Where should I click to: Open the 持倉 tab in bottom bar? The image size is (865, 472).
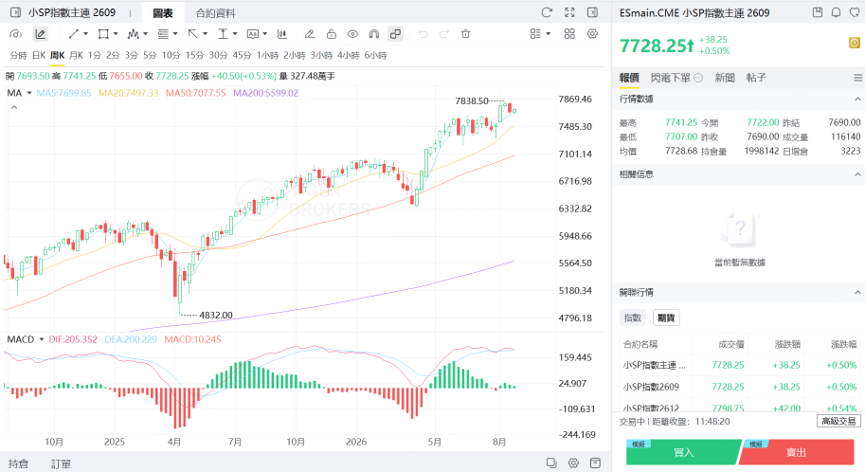(18, 464)
